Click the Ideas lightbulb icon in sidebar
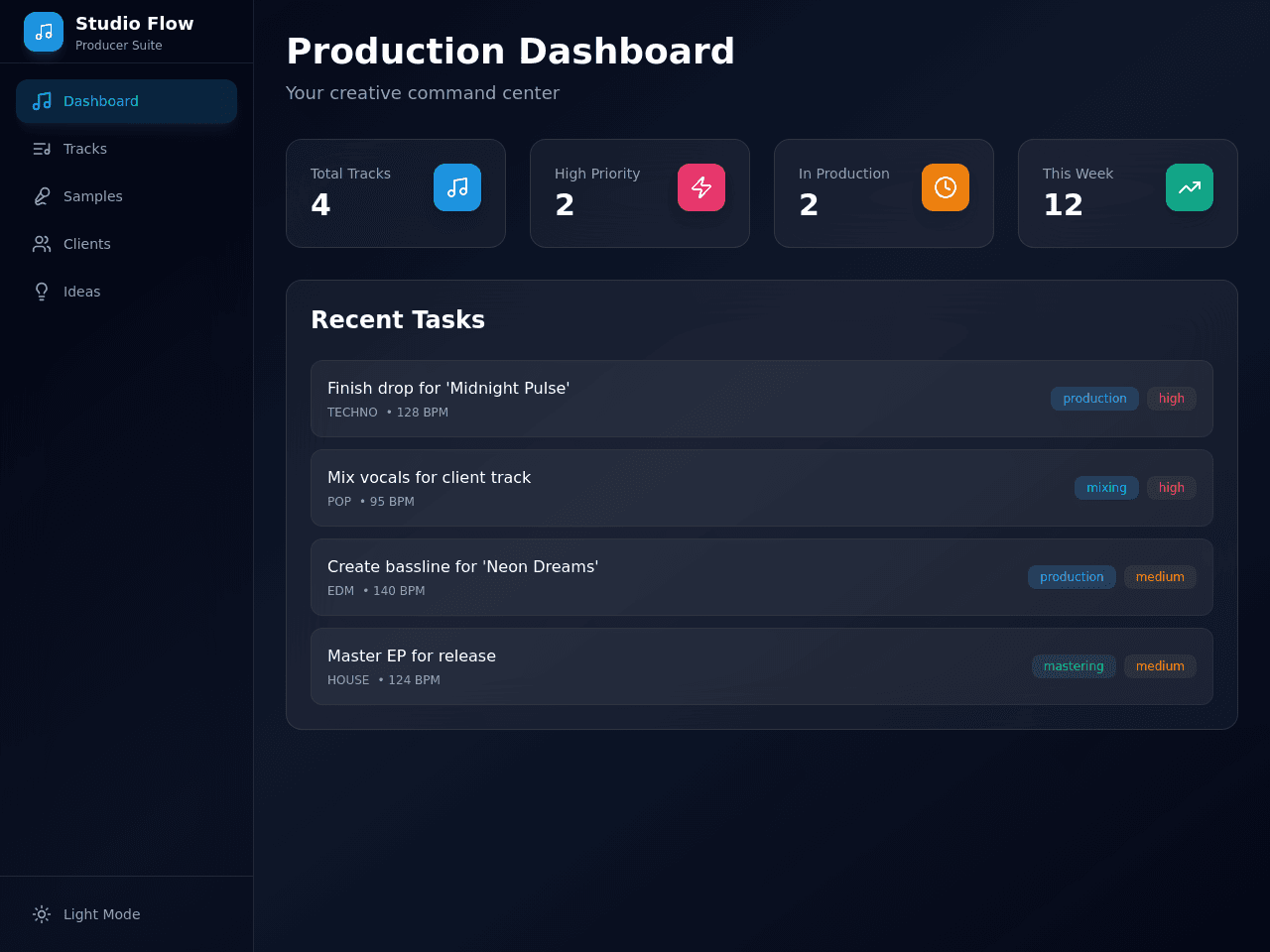 [42, 292]
